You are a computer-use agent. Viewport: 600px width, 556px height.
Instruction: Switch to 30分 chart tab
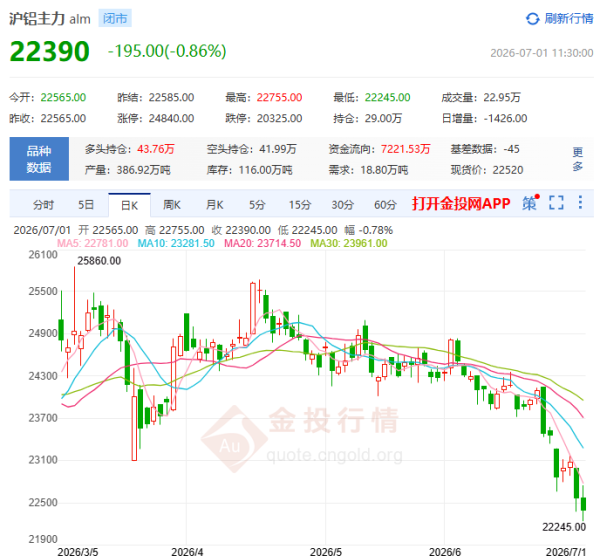coord(342,205)
